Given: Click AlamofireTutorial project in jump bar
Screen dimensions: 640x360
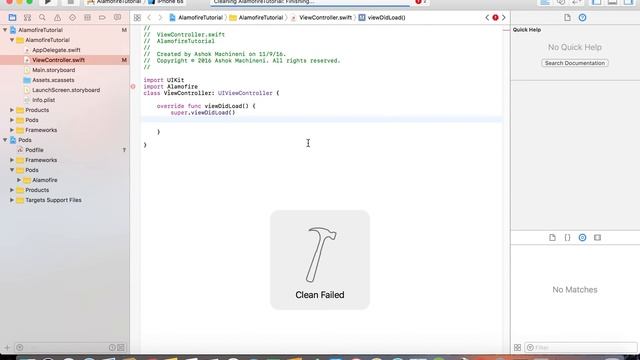Looking at the screenshot, I should 196,18.
